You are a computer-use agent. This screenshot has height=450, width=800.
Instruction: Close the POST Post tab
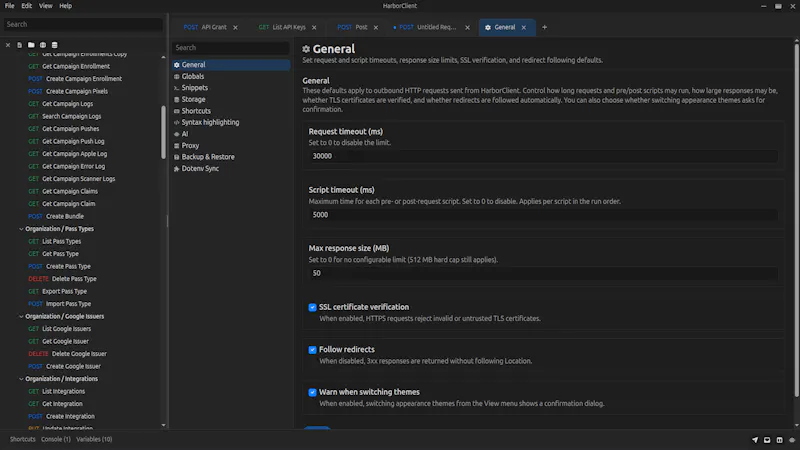pos(376,28)
